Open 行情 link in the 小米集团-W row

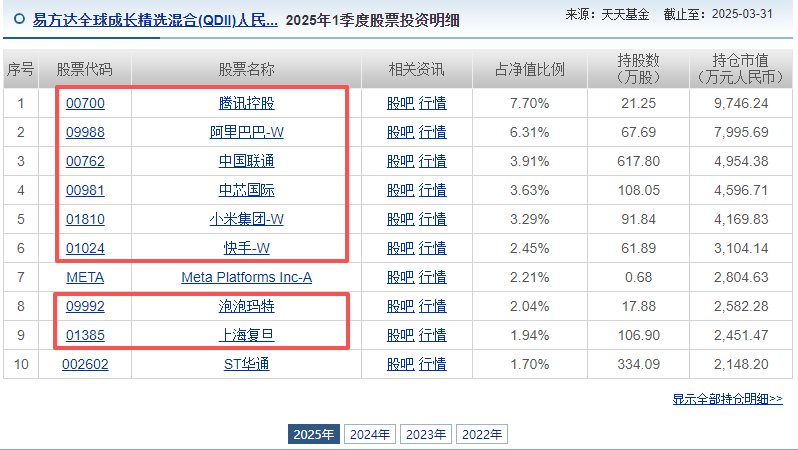coord(433,219)
